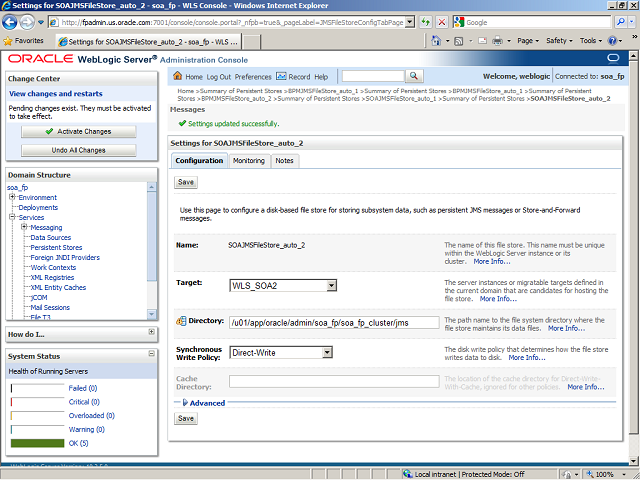Click the browser refresh icon

[x=427, y=22]
